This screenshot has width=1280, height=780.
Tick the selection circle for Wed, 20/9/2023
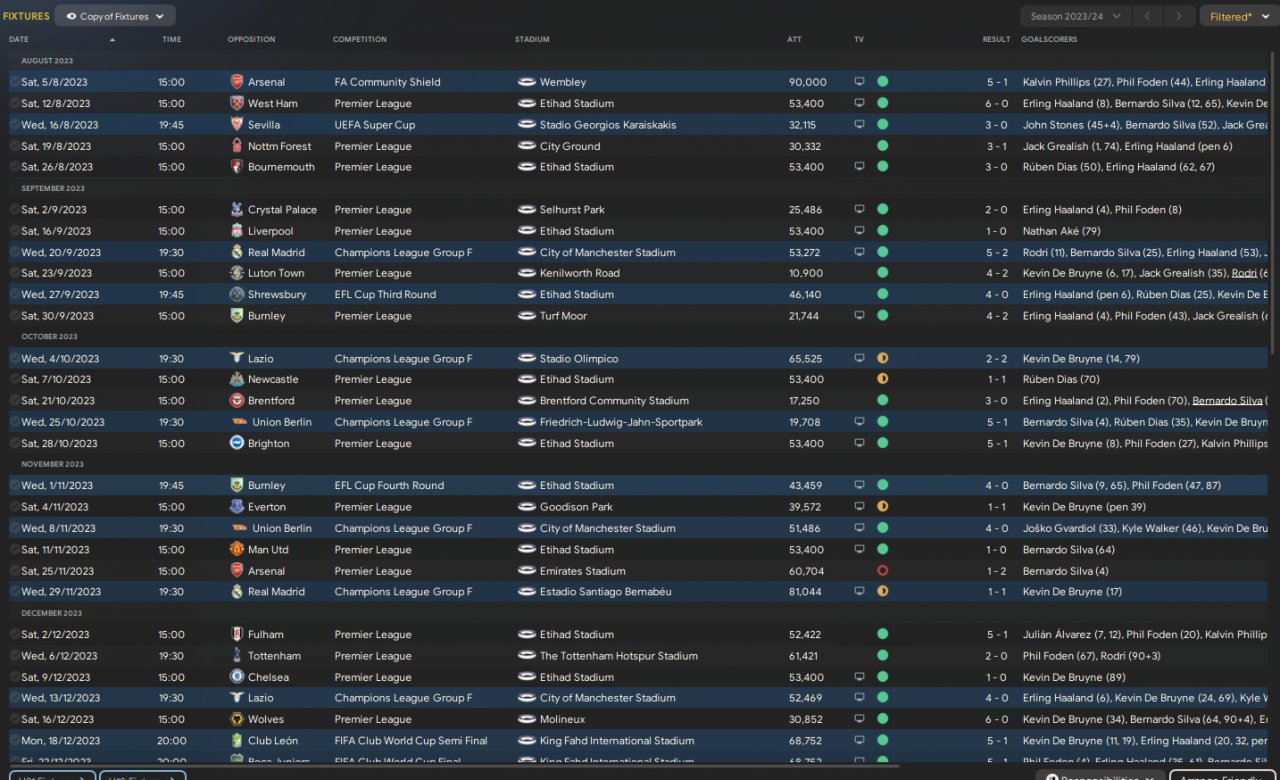[x=14, y=252]
